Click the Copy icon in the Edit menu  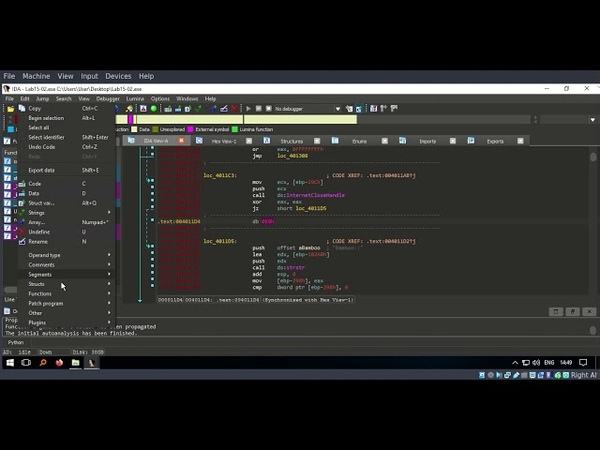tap(22, 108)
